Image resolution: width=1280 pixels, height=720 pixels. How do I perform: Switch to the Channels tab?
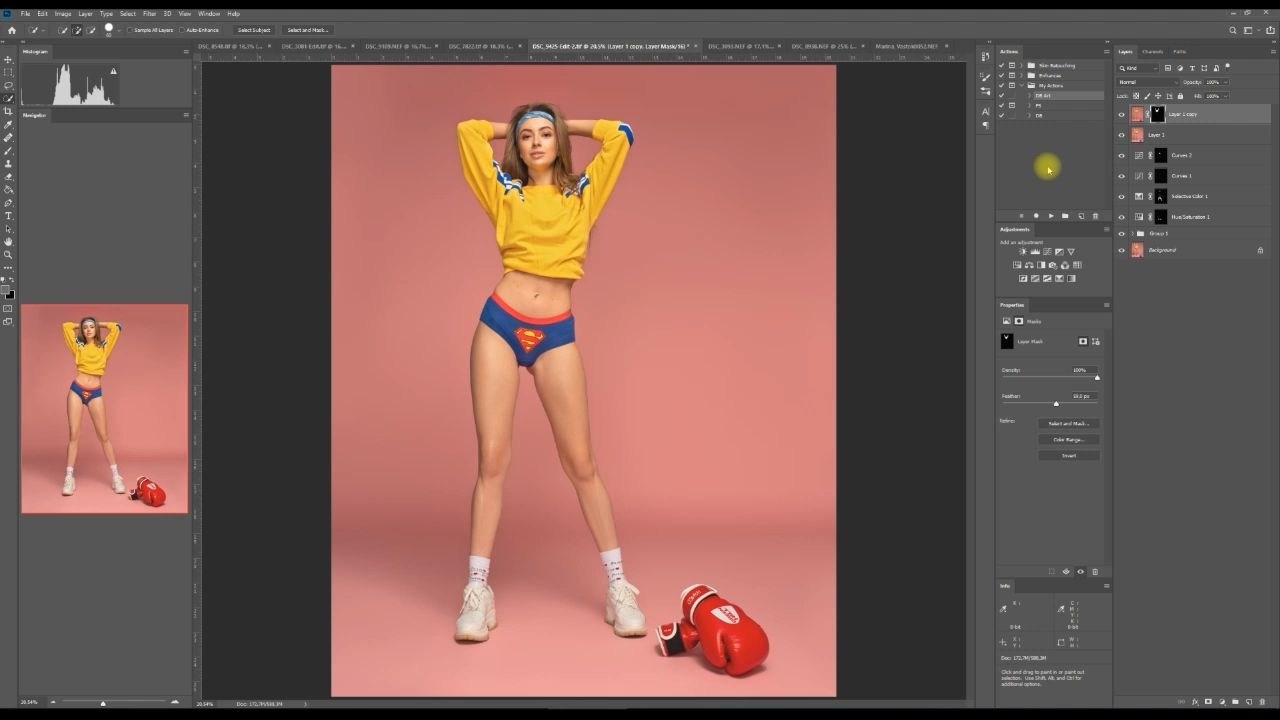[x=1153, y=51]
